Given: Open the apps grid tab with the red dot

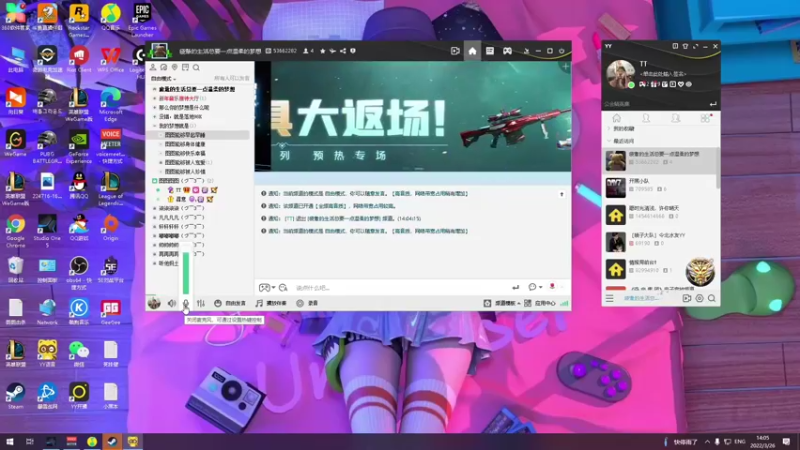Looking at the screenshot, I should pyautogui.click(x=705, y=118).
